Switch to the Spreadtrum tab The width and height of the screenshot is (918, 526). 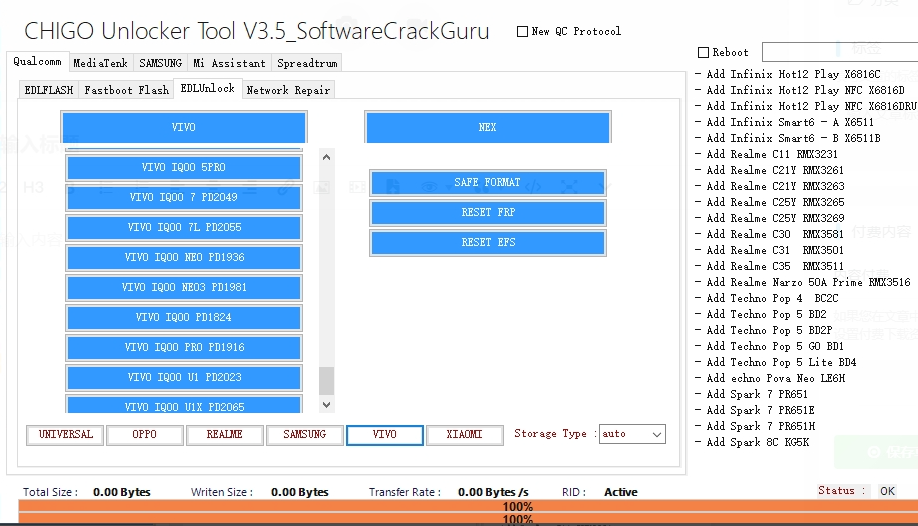point(307,63)
